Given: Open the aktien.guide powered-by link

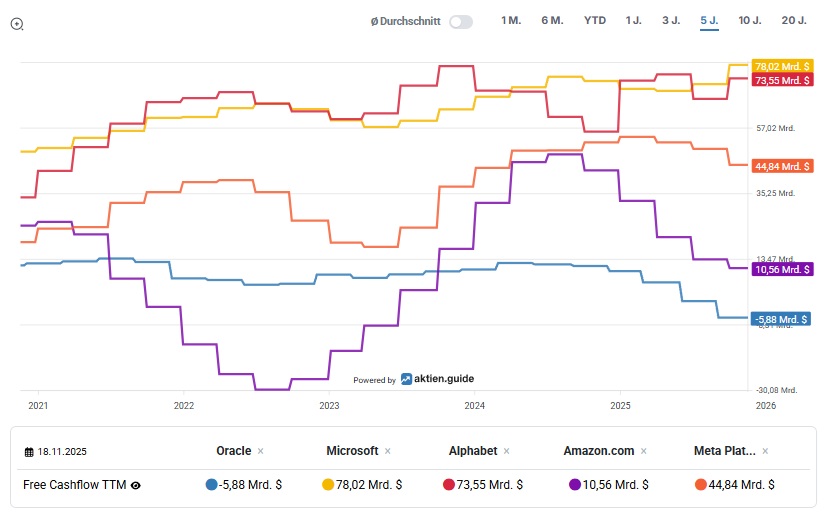Looking at the screenshot, I should 437,379.
